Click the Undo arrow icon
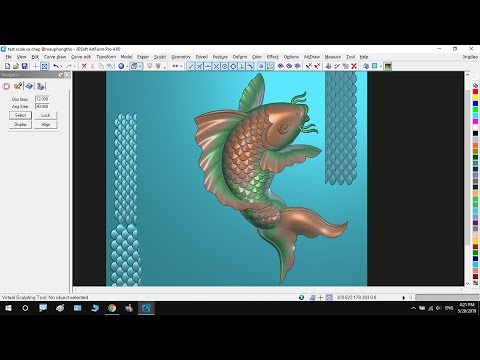This screenshot has width=480, height=360. [x=56, y=66]
